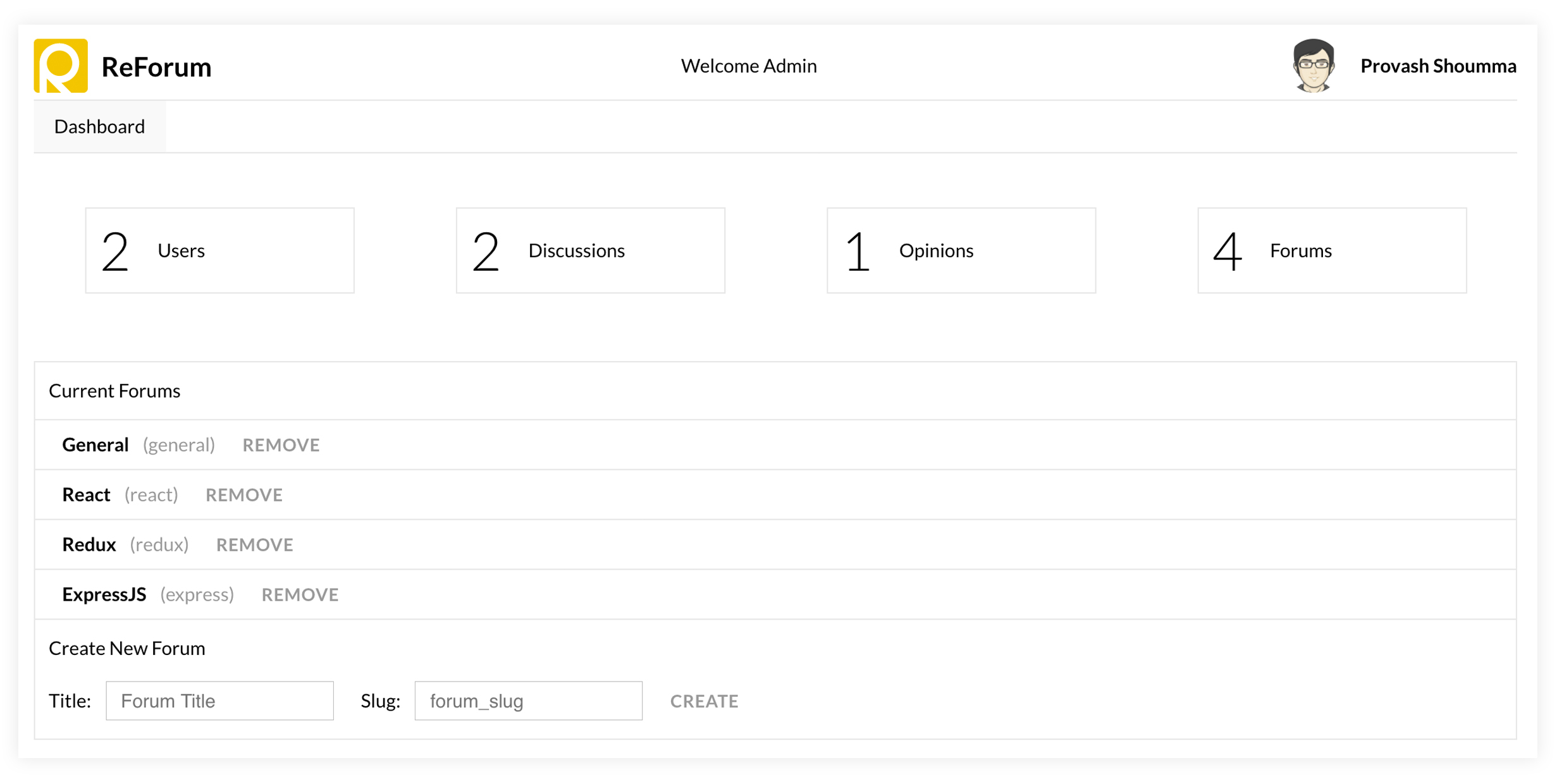Image resolution: width=1557 pixels, height=784 pixels.
Task: Remove the Redux forum
Action: tap(254, 545)
